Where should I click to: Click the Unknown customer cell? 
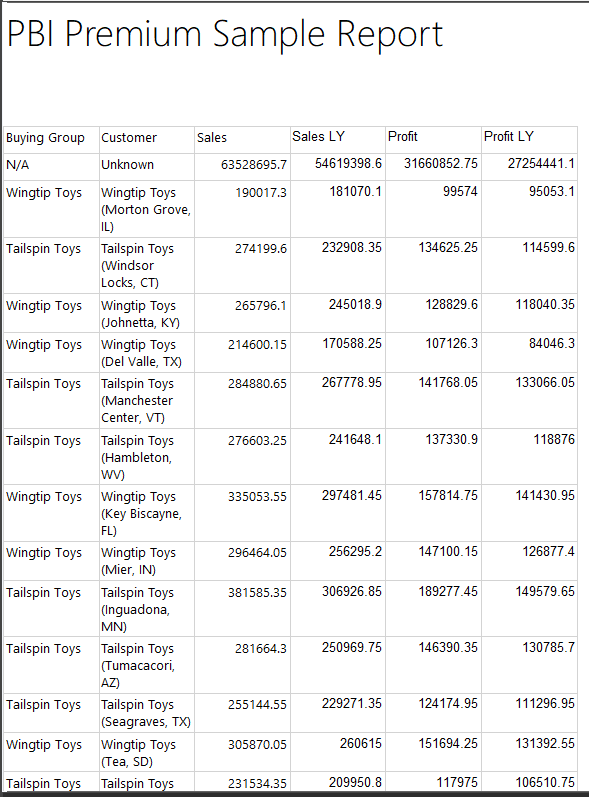point(128,165)
